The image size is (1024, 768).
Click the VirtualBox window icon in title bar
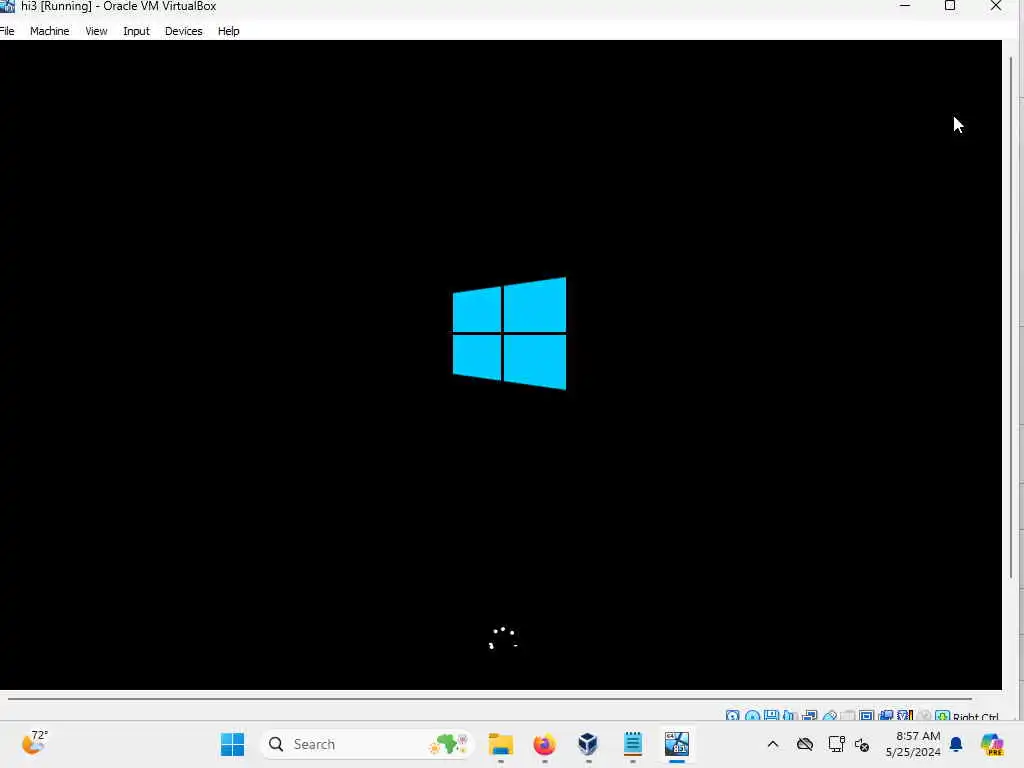(x=7, y=6)
